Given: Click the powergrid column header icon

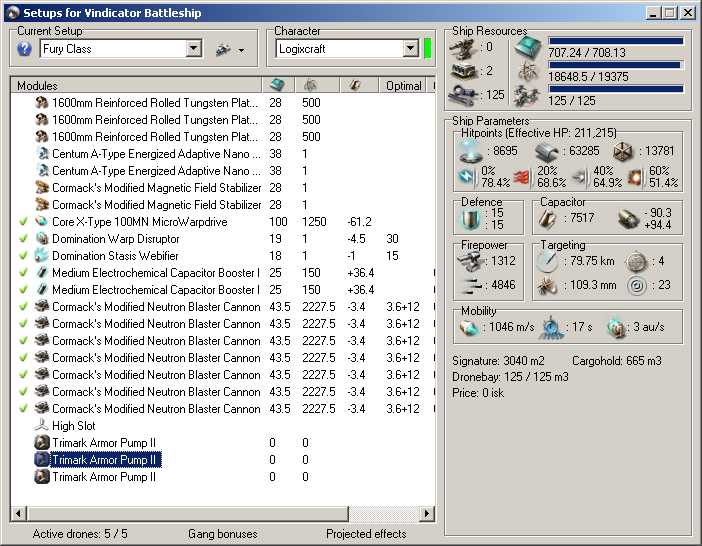Looking at the screenshot, I should pyautogui.click(x=310, y=85).
